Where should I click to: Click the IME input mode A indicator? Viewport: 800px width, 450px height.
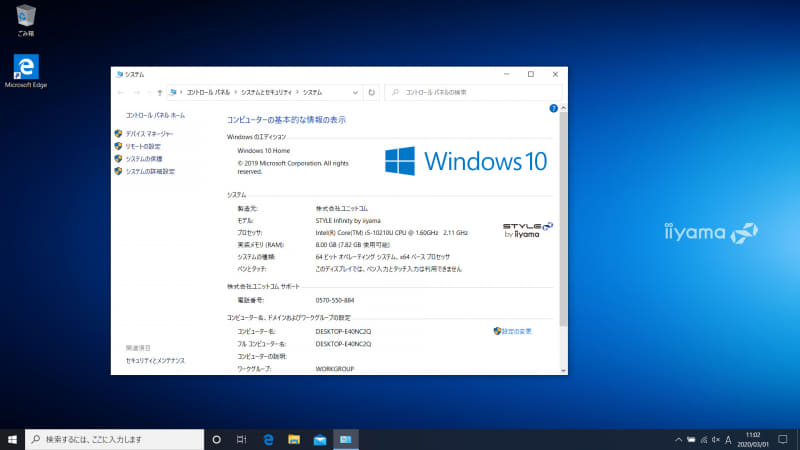tap(728, 439)
